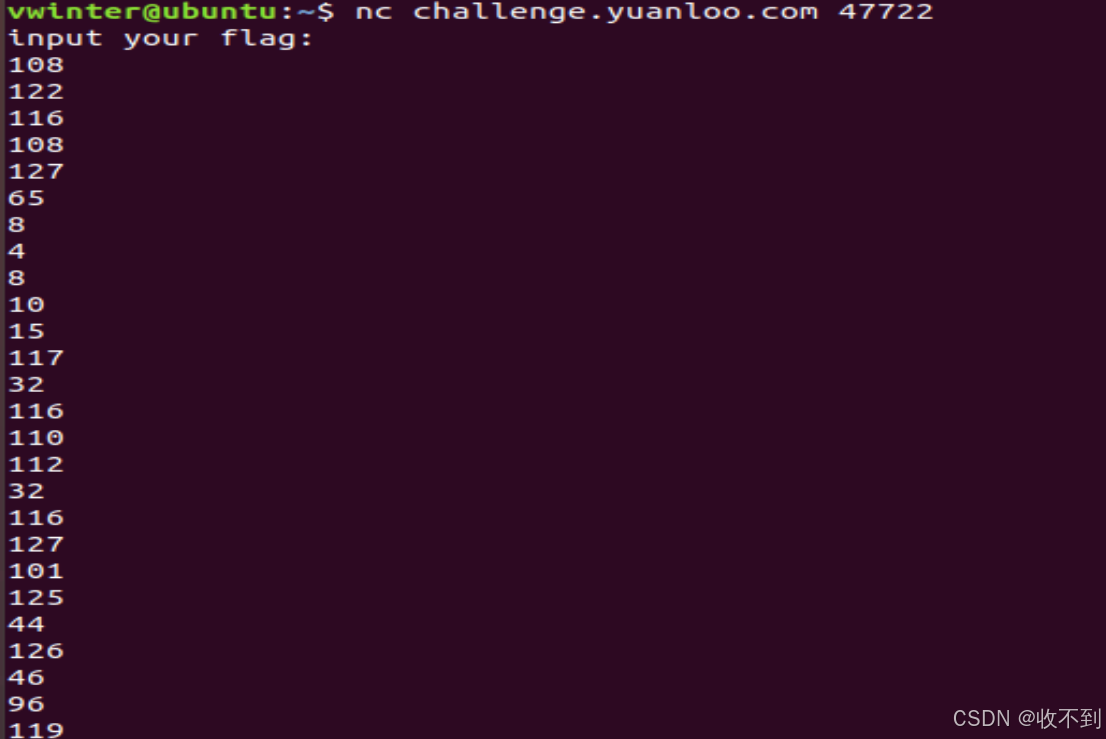Click the output value 46
This screenshot has width=1106, height=739.
click(26, 678)
